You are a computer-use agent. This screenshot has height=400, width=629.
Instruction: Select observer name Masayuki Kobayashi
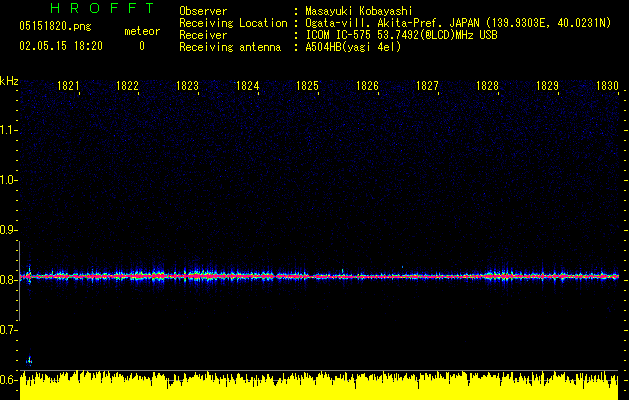[x=359, y=11]
